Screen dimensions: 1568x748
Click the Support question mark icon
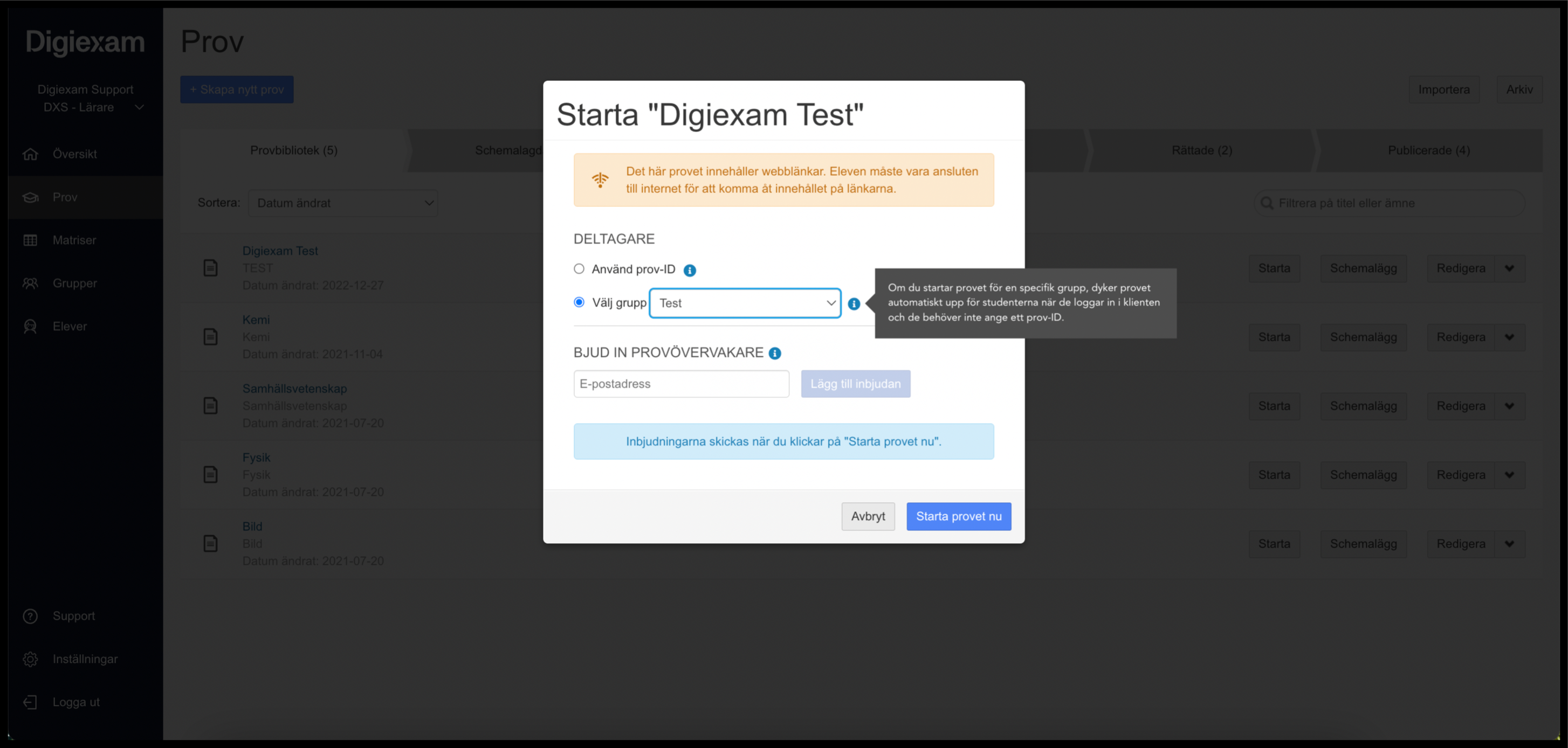[30, 616]
